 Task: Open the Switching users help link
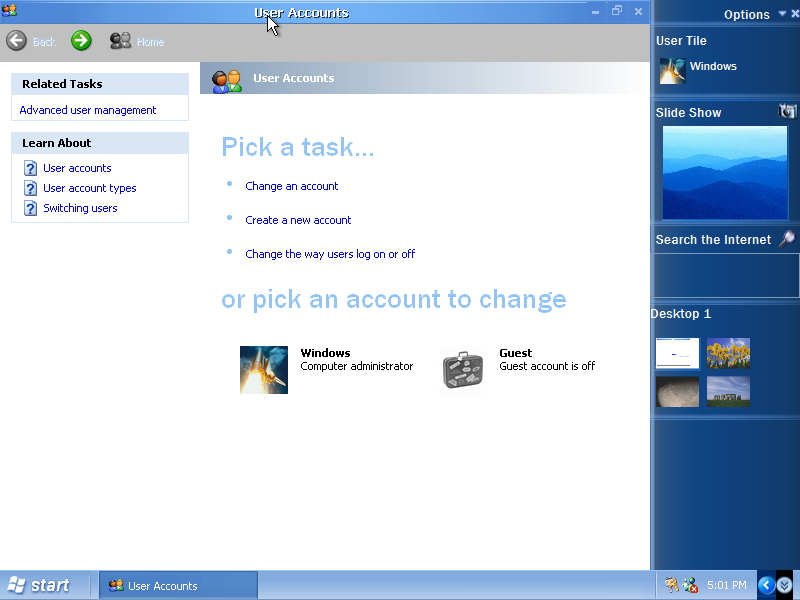[80, 208]
